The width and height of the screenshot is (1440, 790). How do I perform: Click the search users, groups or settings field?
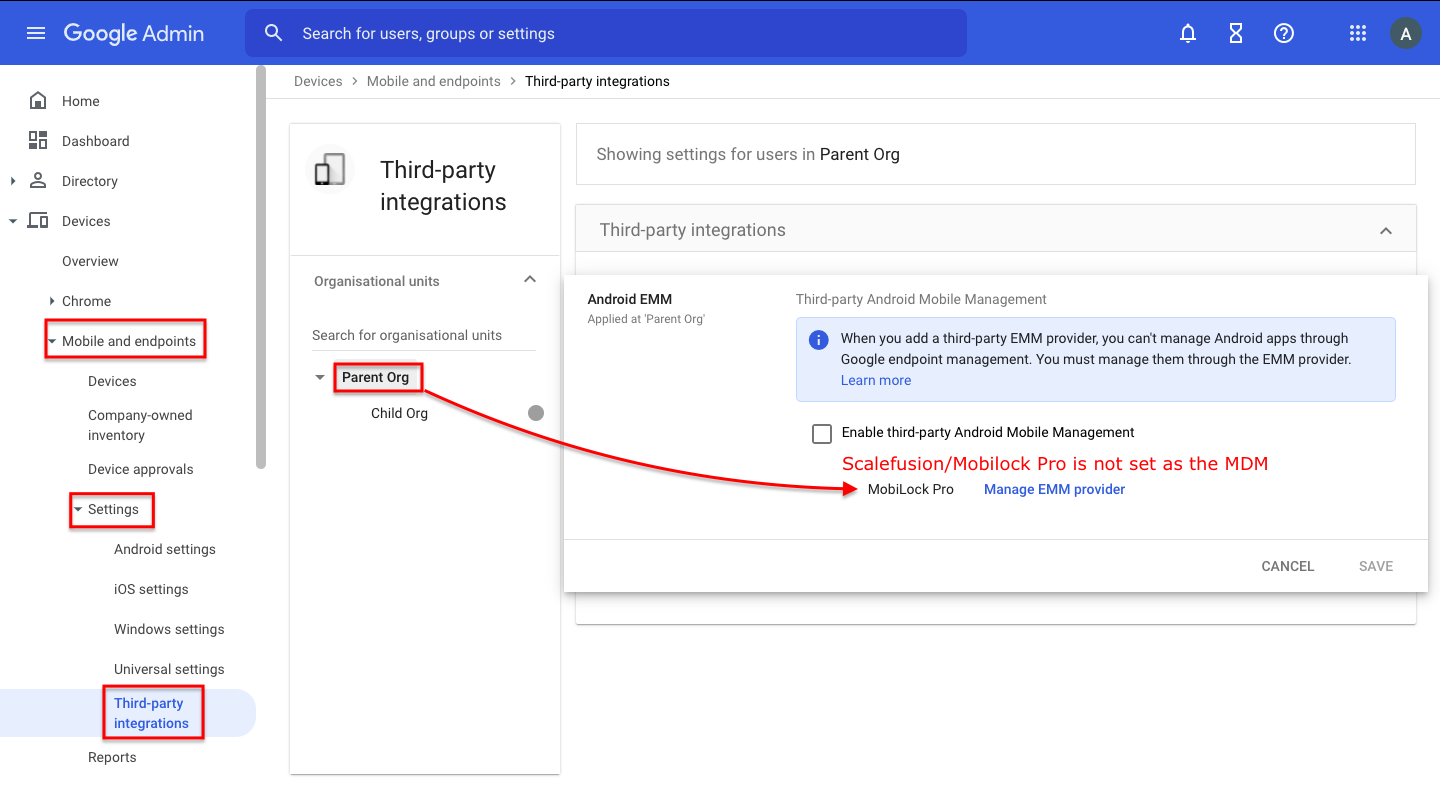pyautogui.click(x=606, y=33)
